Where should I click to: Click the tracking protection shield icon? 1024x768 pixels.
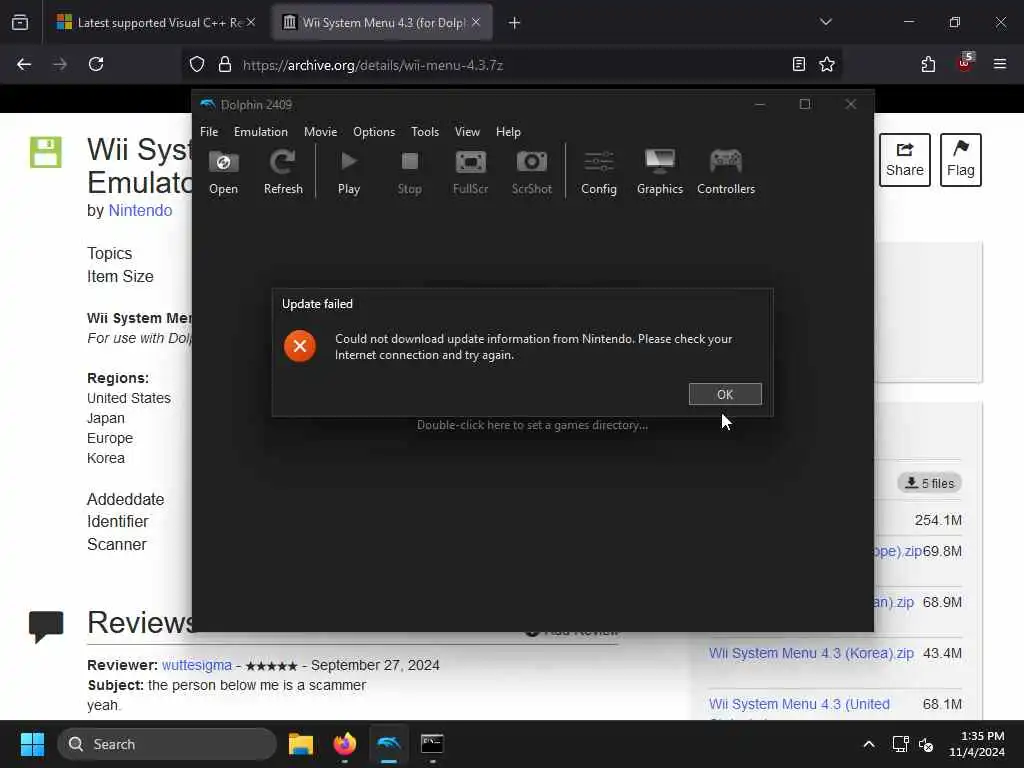pos(197,64)
